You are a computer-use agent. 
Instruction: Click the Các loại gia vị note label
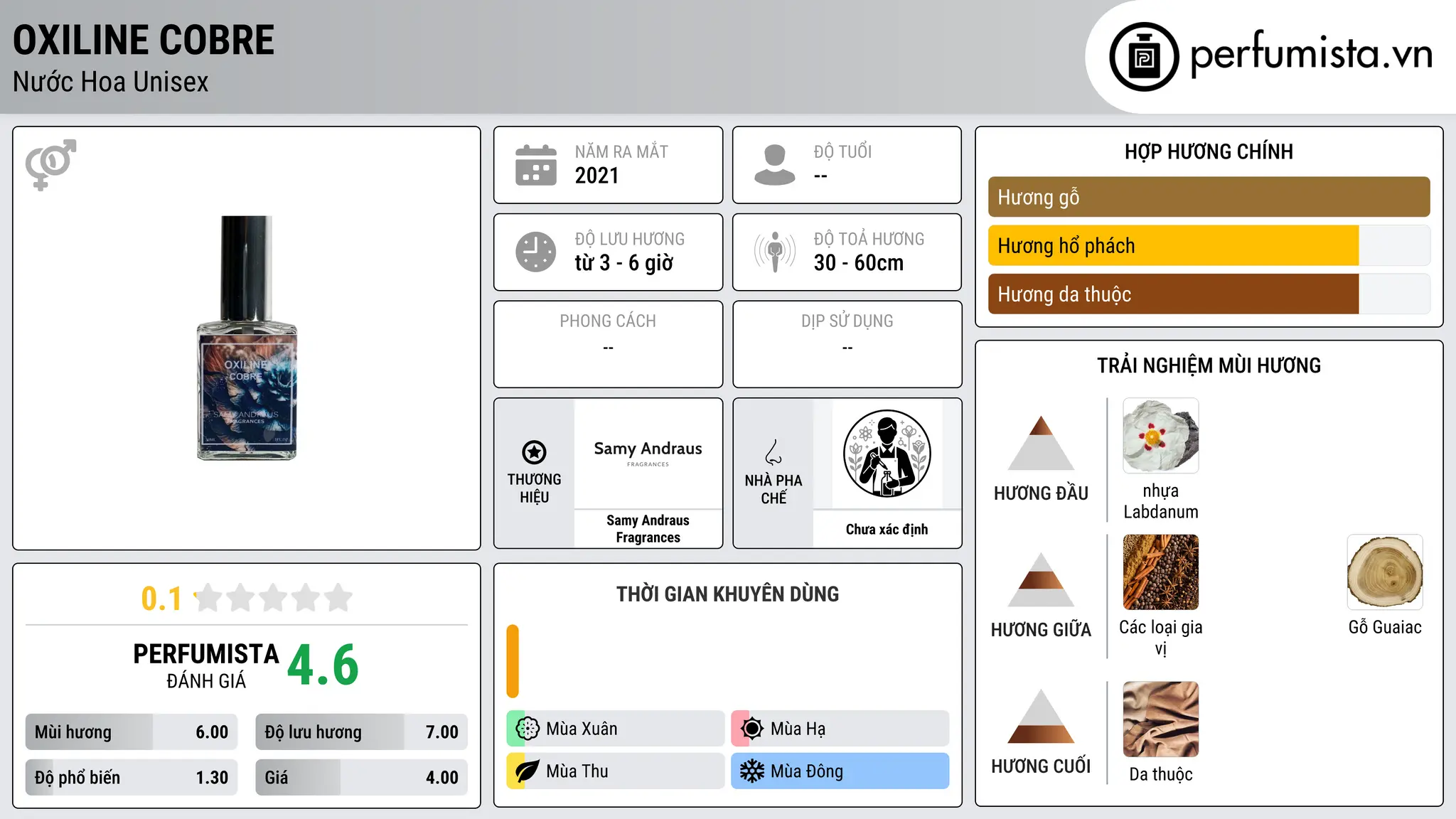coord(1160,638)
